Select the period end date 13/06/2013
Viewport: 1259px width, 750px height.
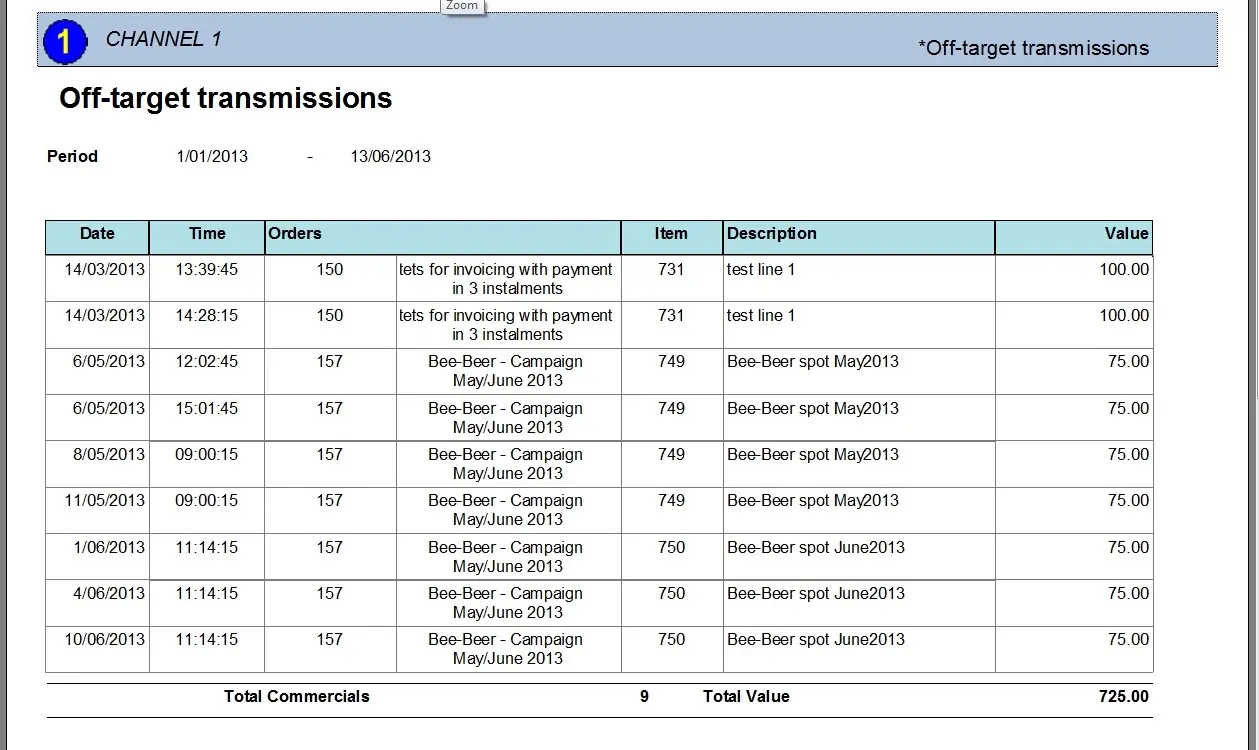coord(390,156)
